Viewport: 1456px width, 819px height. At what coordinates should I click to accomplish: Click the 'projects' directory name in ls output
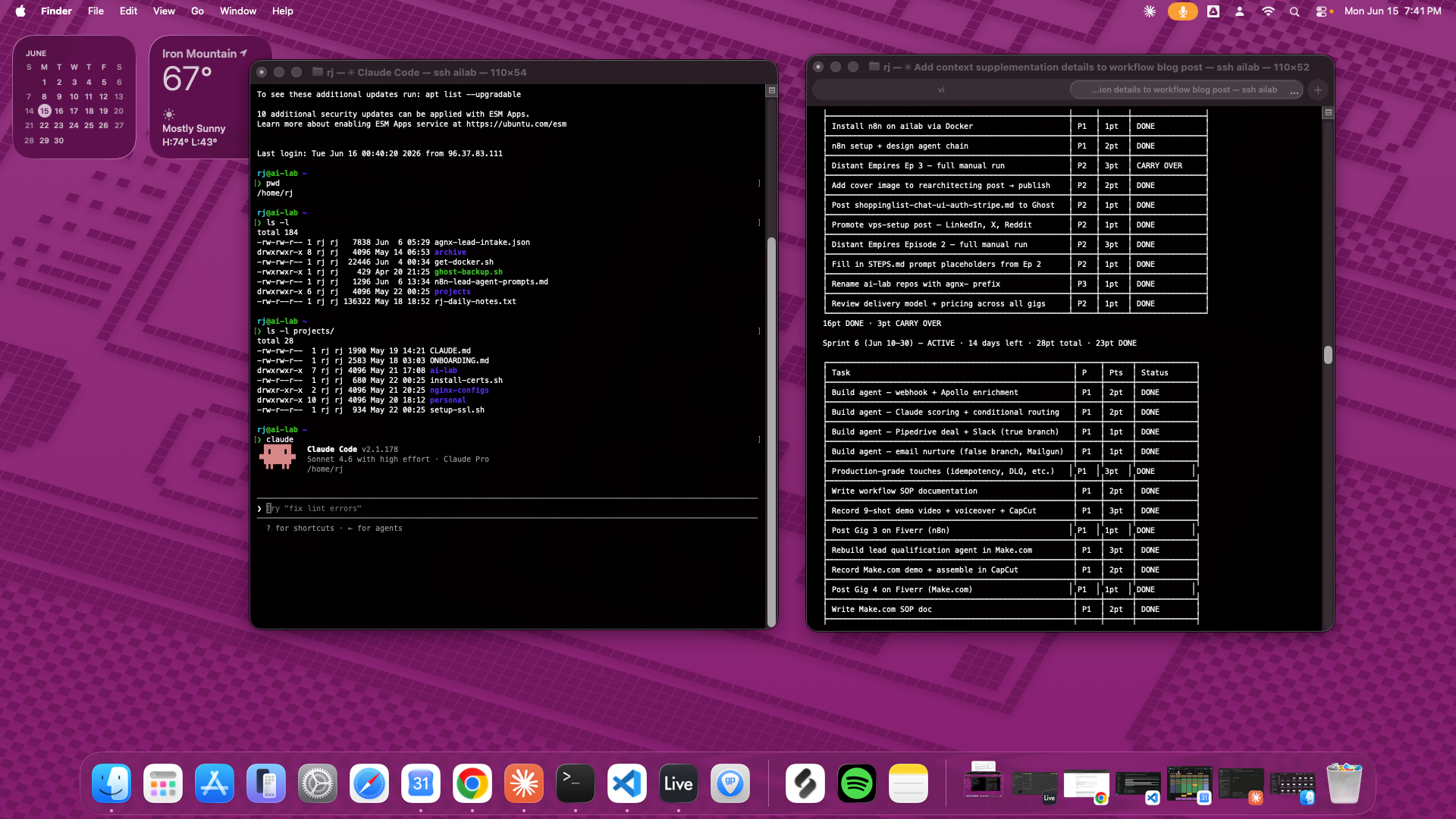point(452,292)
